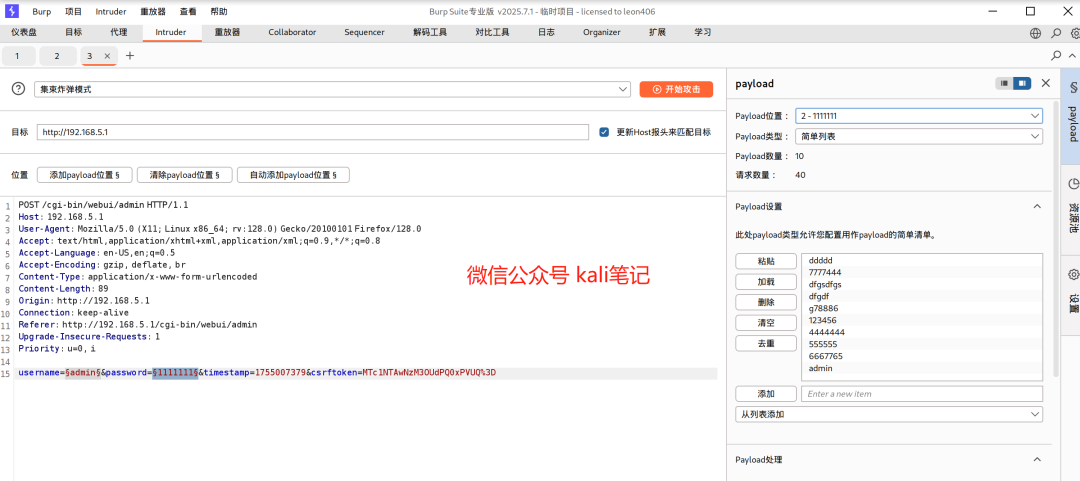Switch to the 重放器 tab
This screenshot has height=481, width=1080.
point(227,32)
